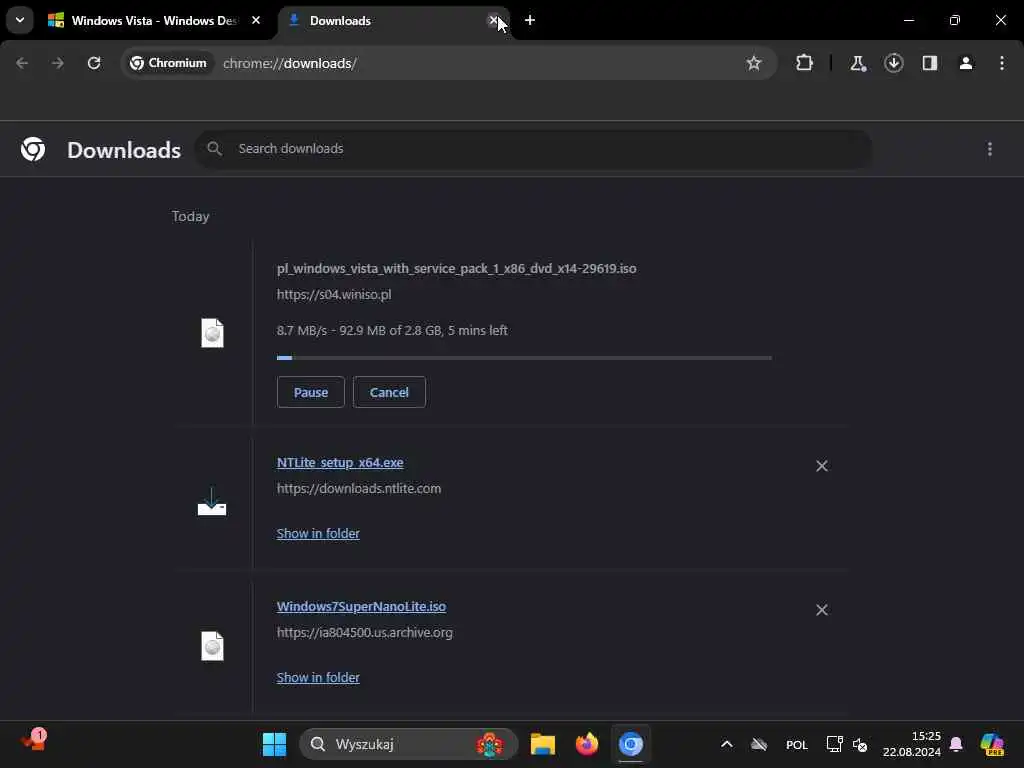
Task: Go forward to next page
Action: 58,63
